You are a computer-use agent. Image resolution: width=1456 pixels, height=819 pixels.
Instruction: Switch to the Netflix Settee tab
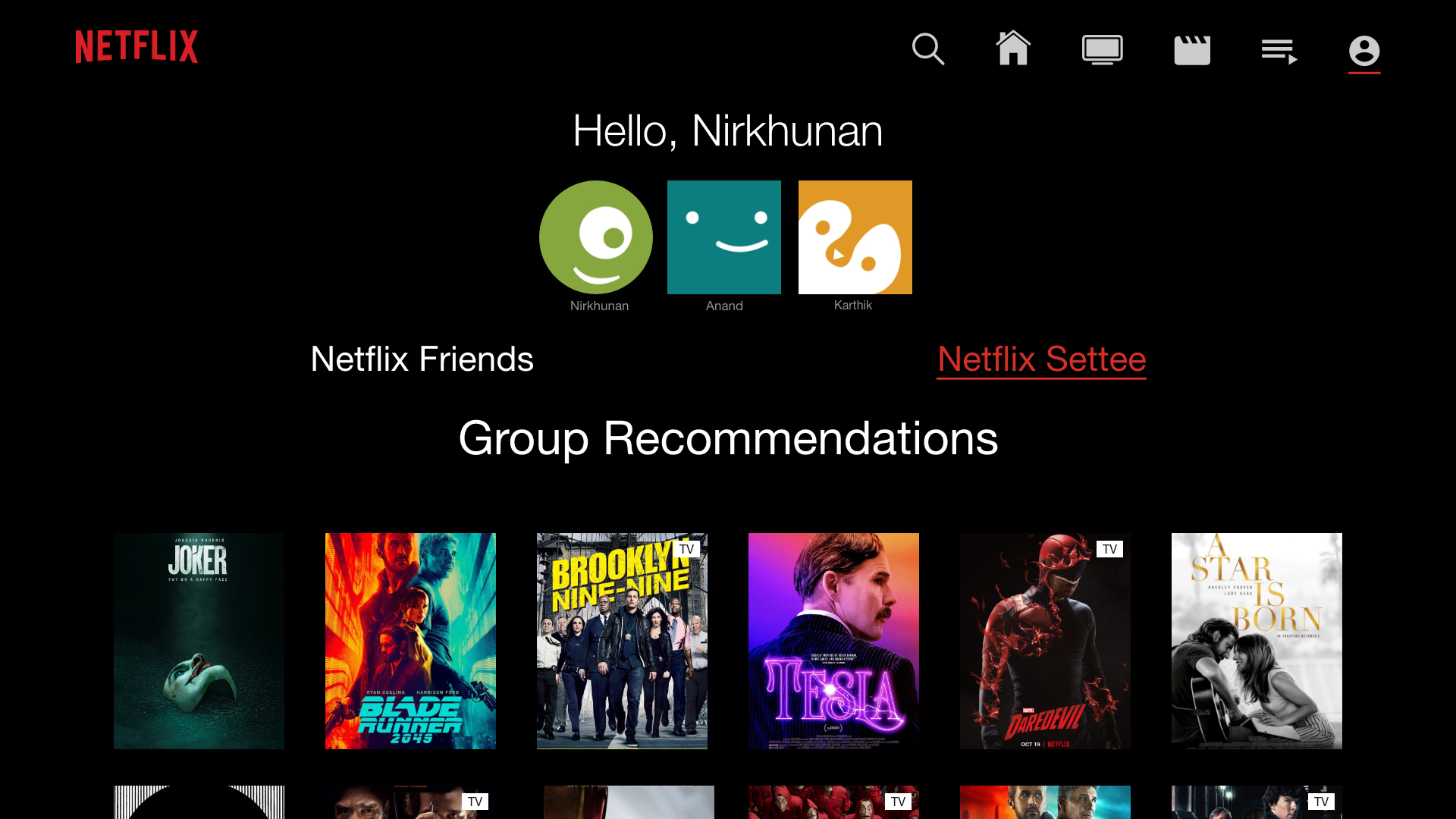click(1041, 359)
